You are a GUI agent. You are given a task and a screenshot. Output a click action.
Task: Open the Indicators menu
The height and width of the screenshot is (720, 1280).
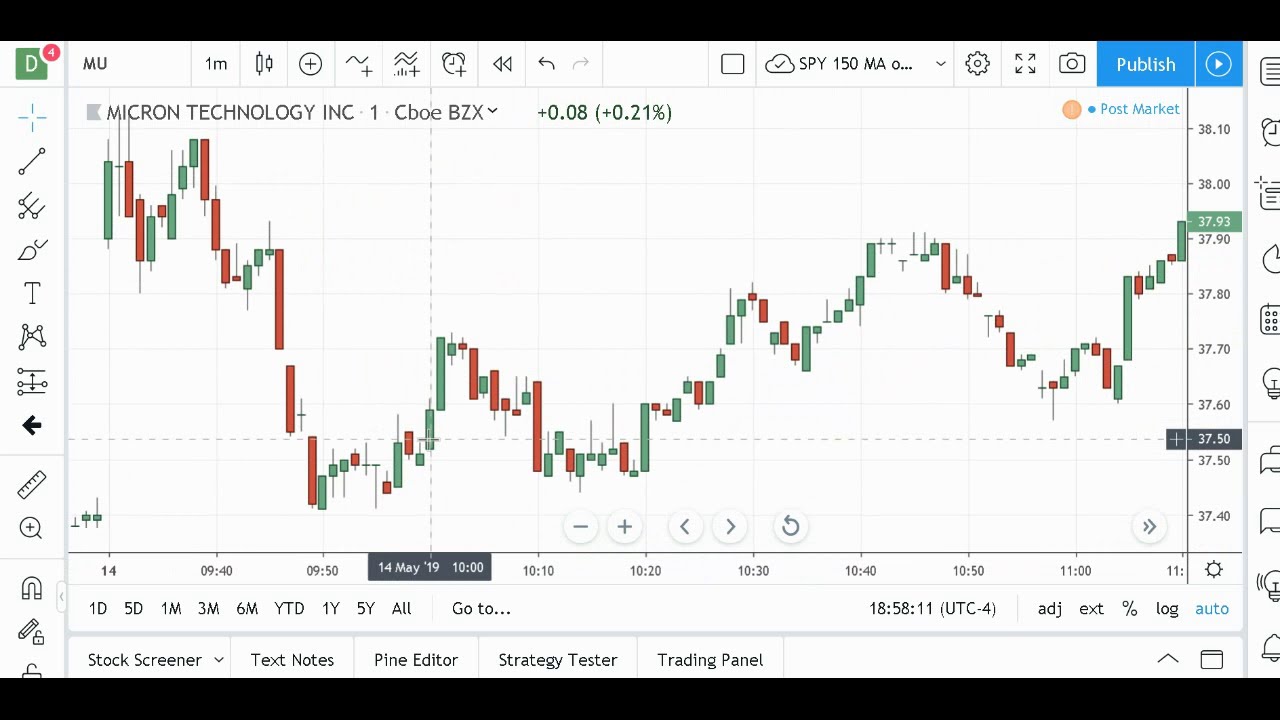(358, 64)
